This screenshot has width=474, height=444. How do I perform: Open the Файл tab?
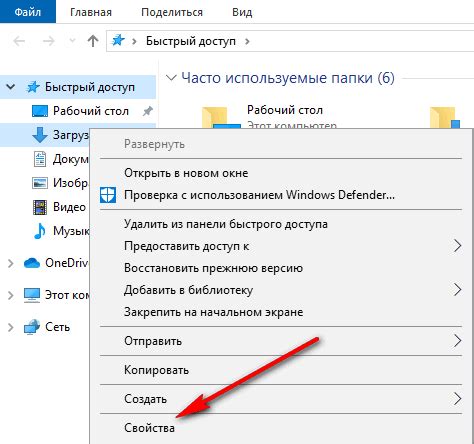click(28, 12)
